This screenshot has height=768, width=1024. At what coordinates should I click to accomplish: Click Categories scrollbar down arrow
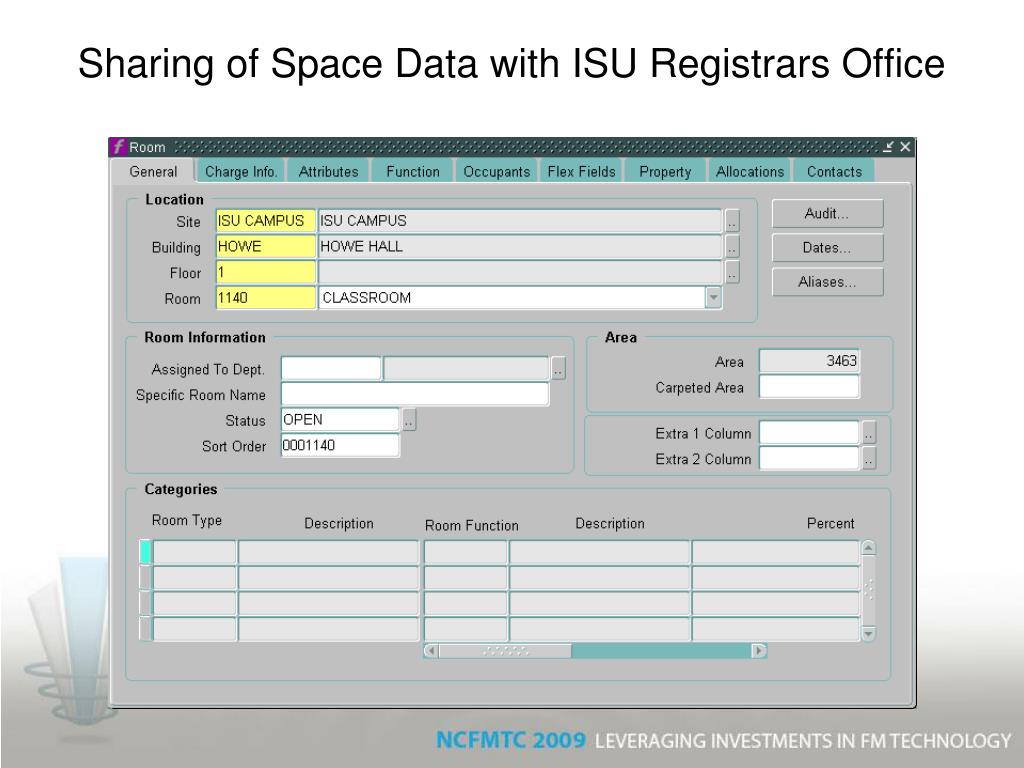[x=869, y=633]
